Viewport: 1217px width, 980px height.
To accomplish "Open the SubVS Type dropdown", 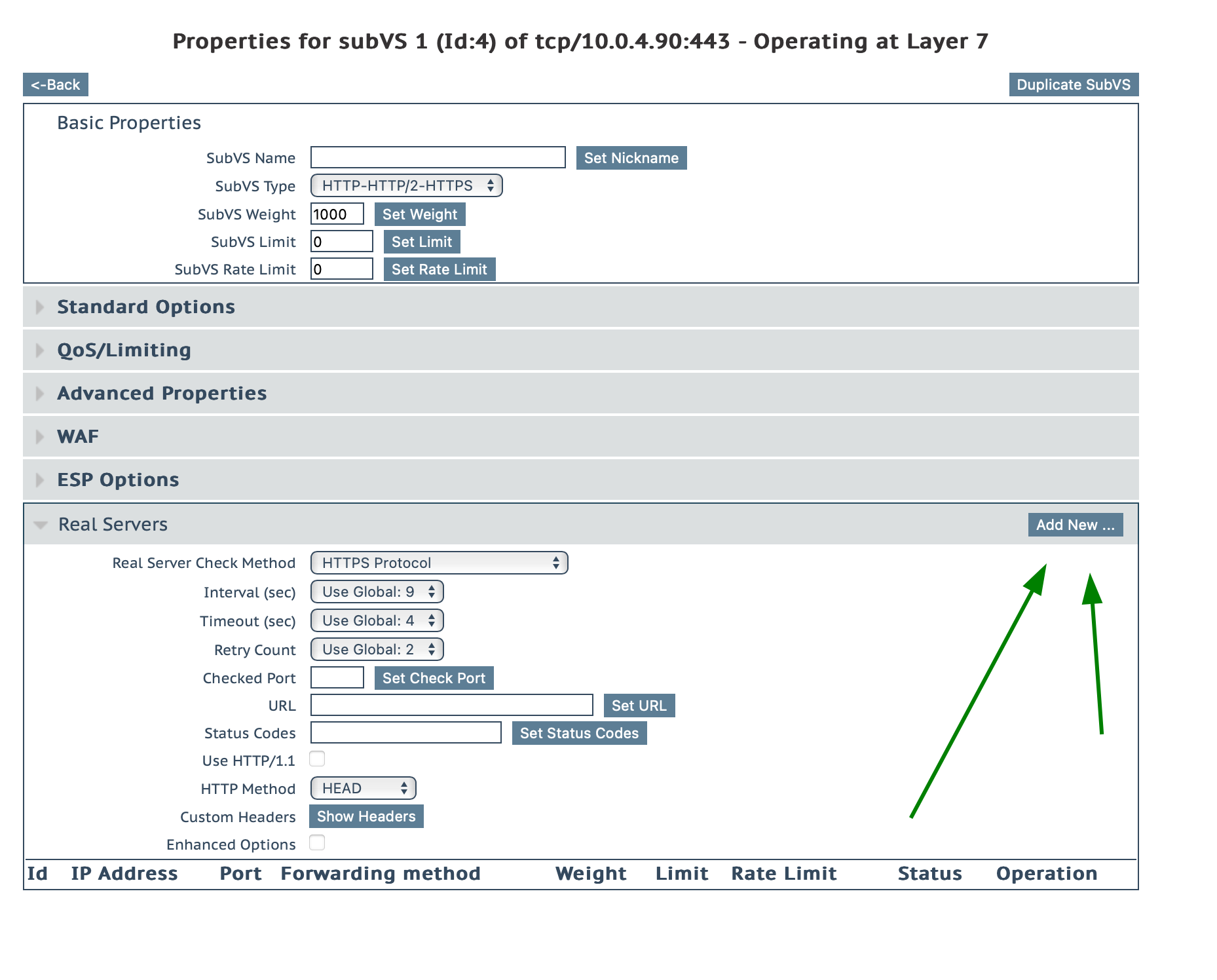I will pyautogui.click(x=406, y=186).
